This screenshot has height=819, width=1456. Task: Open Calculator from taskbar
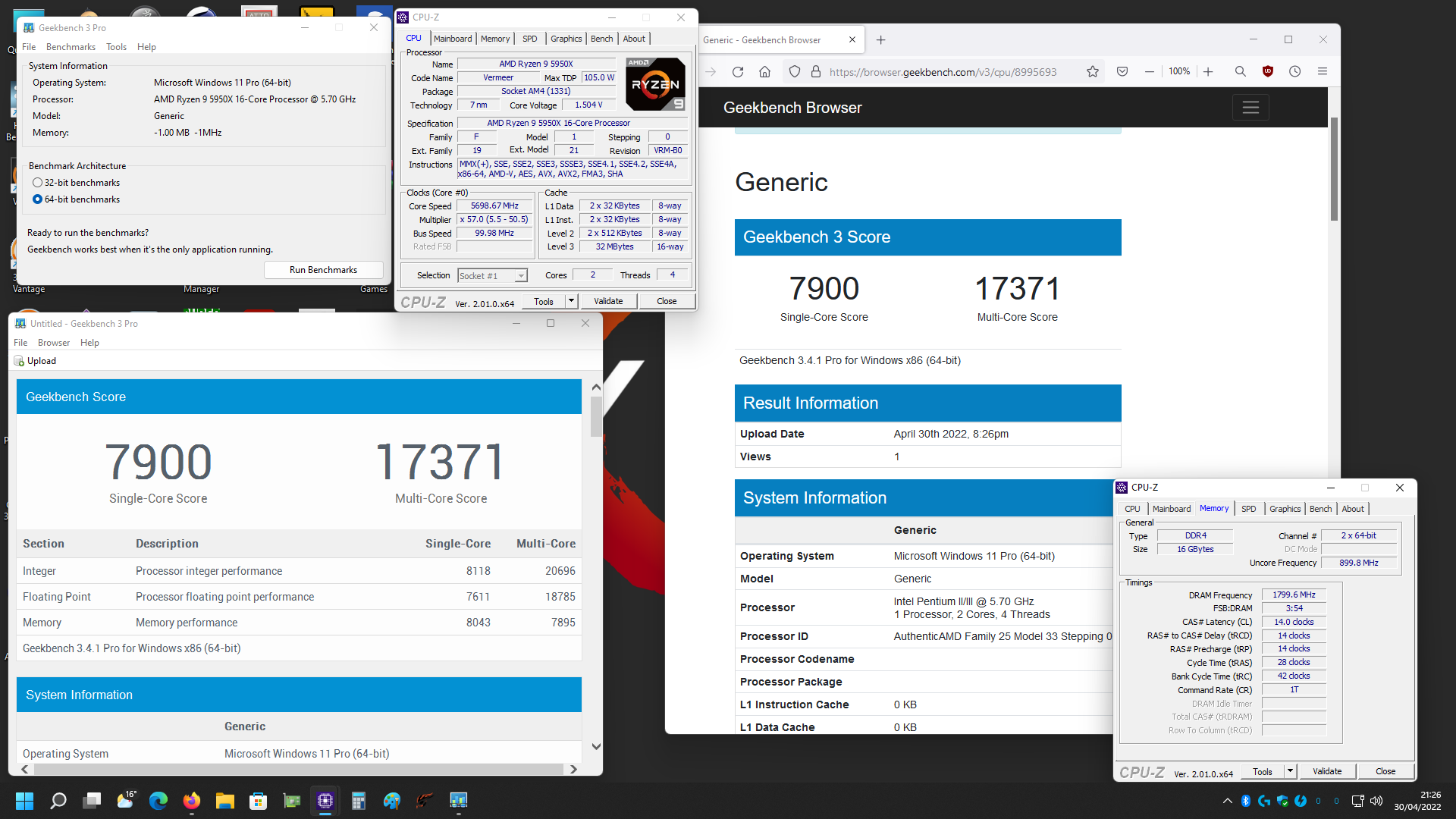coord(359,801)
